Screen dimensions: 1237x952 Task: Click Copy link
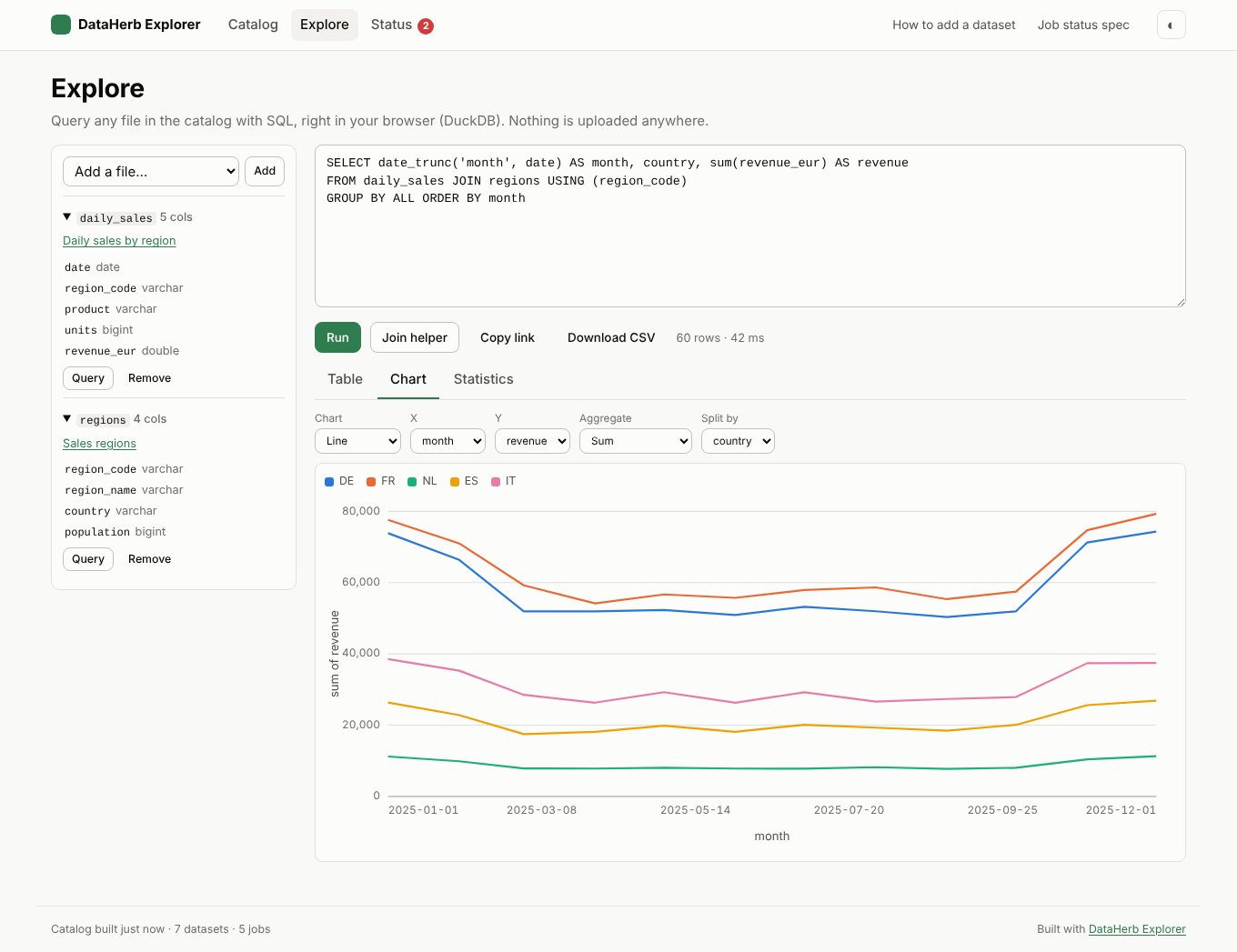(x=508, y=337)
